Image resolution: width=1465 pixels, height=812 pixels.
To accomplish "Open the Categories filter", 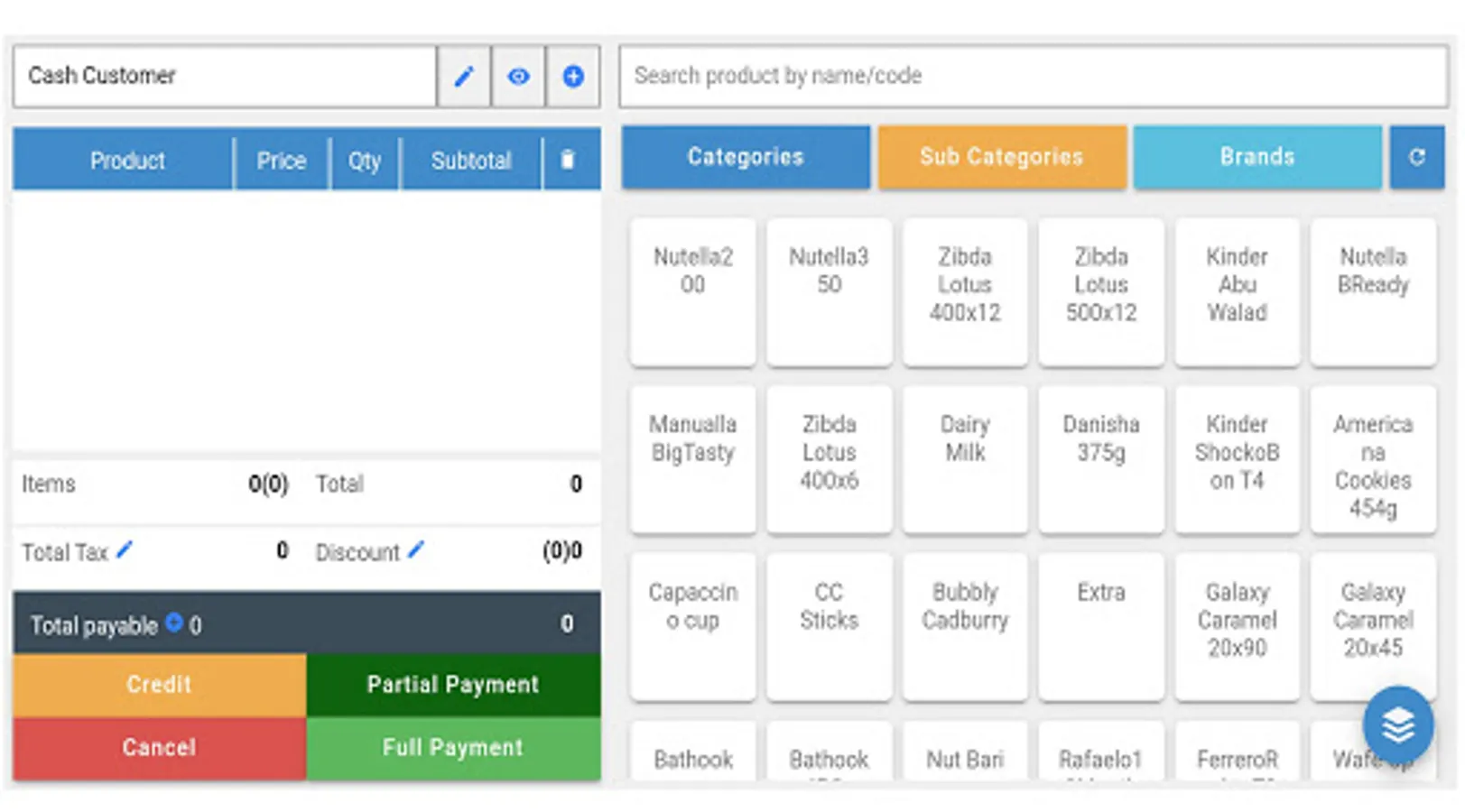I will (746, 157).
